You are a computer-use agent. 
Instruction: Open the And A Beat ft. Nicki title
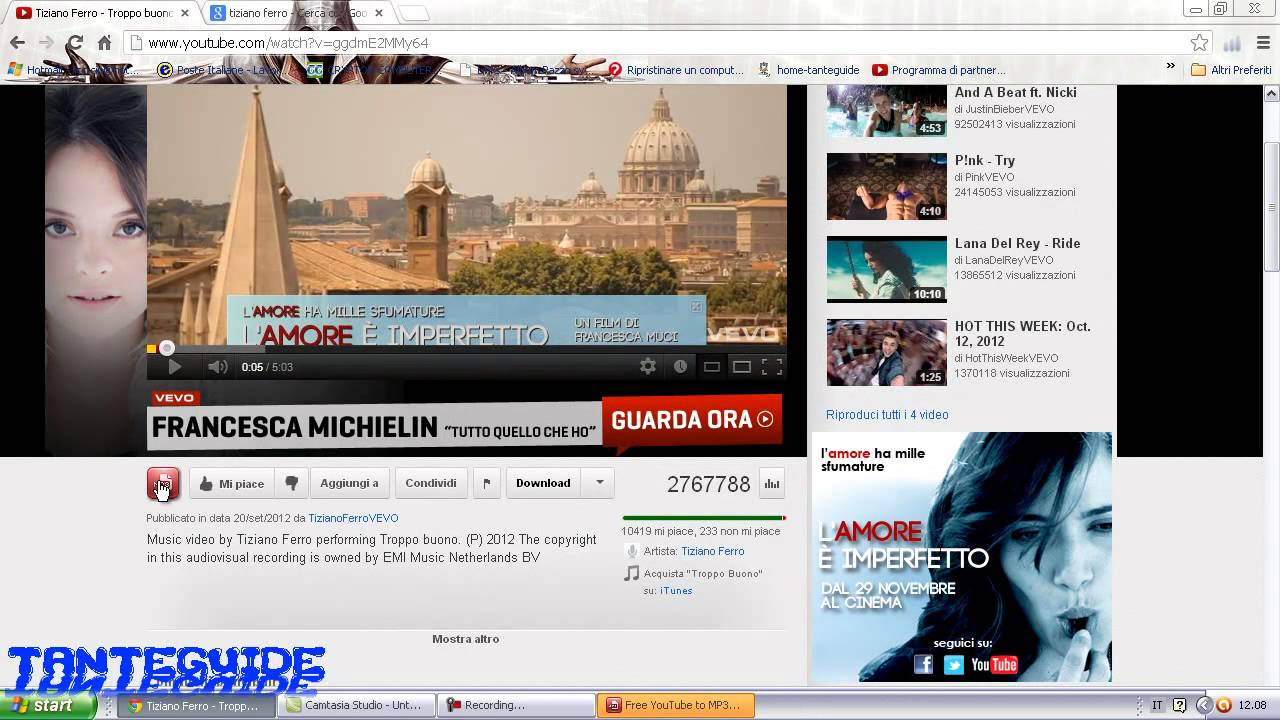(x=1015, y=93)
